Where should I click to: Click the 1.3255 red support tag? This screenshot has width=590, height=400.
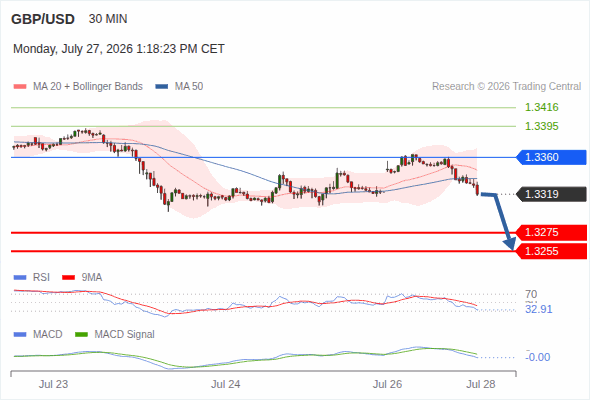click(551, 251)
